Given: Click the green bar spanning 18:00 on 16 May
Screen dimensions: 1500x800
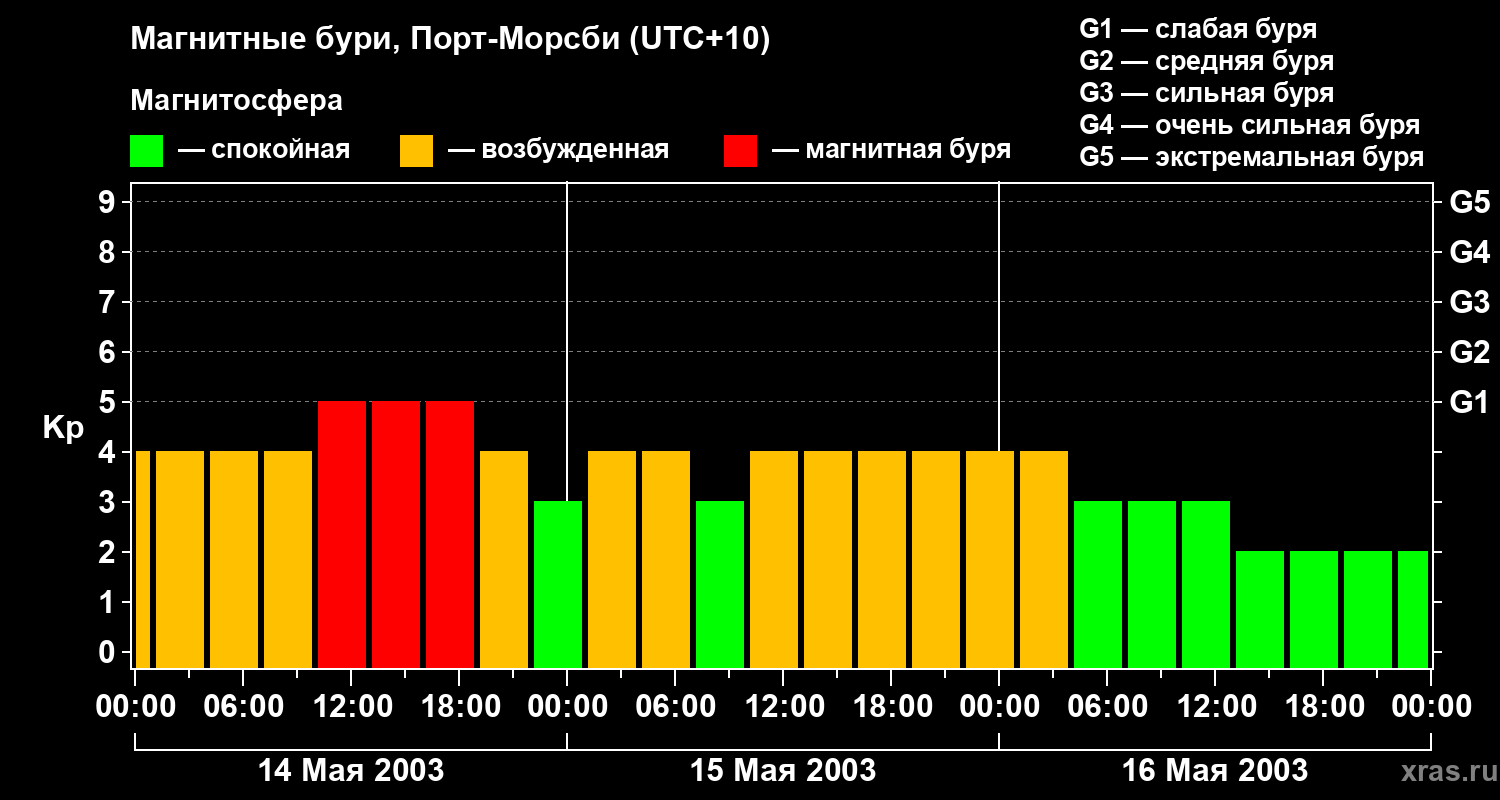Looking at the screenshot, I should point(1314,609).
